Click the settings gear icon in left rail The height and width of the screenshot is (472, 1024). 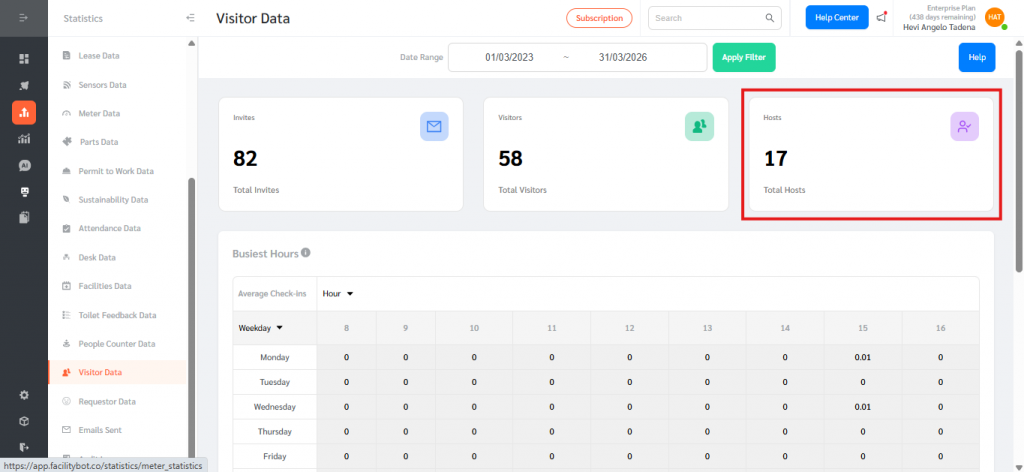tap(24, 395)
